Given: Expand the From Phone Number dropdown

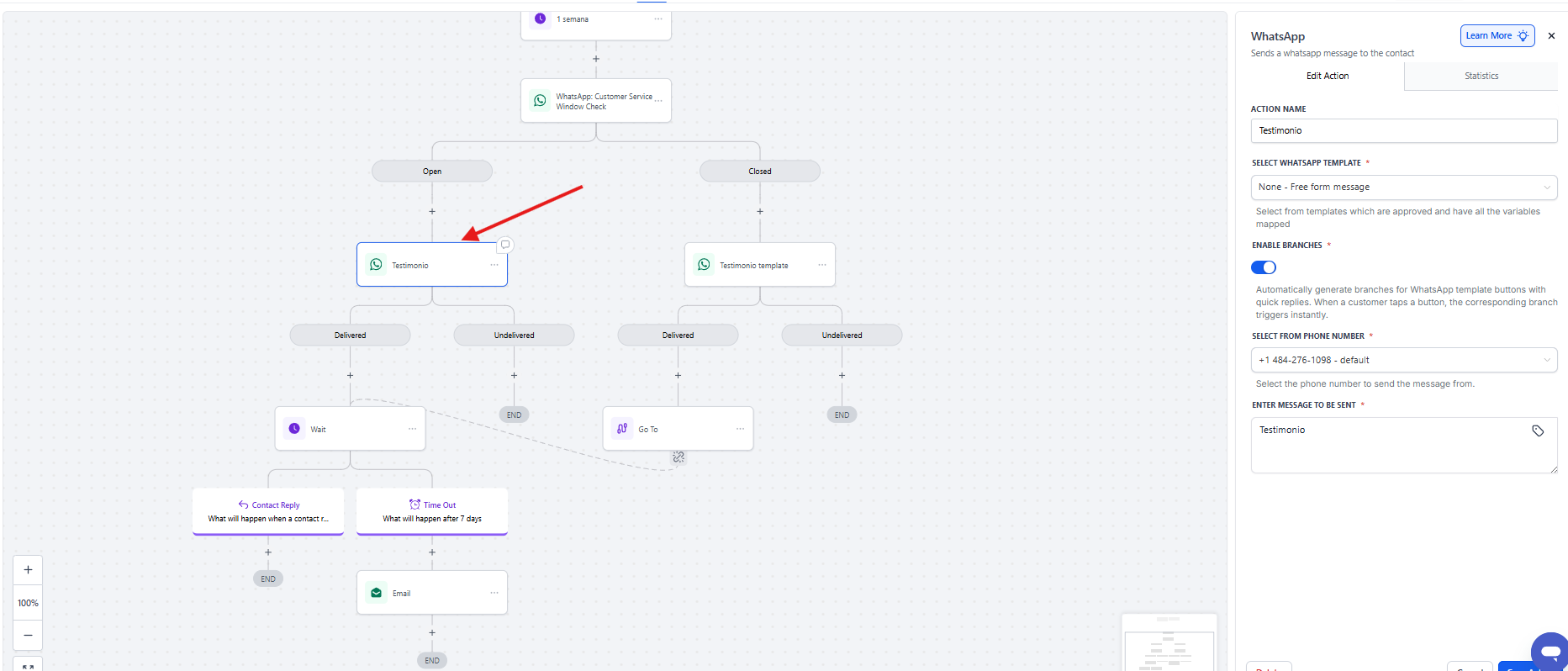Looking at the screenshot, I should coord(1403,360).
